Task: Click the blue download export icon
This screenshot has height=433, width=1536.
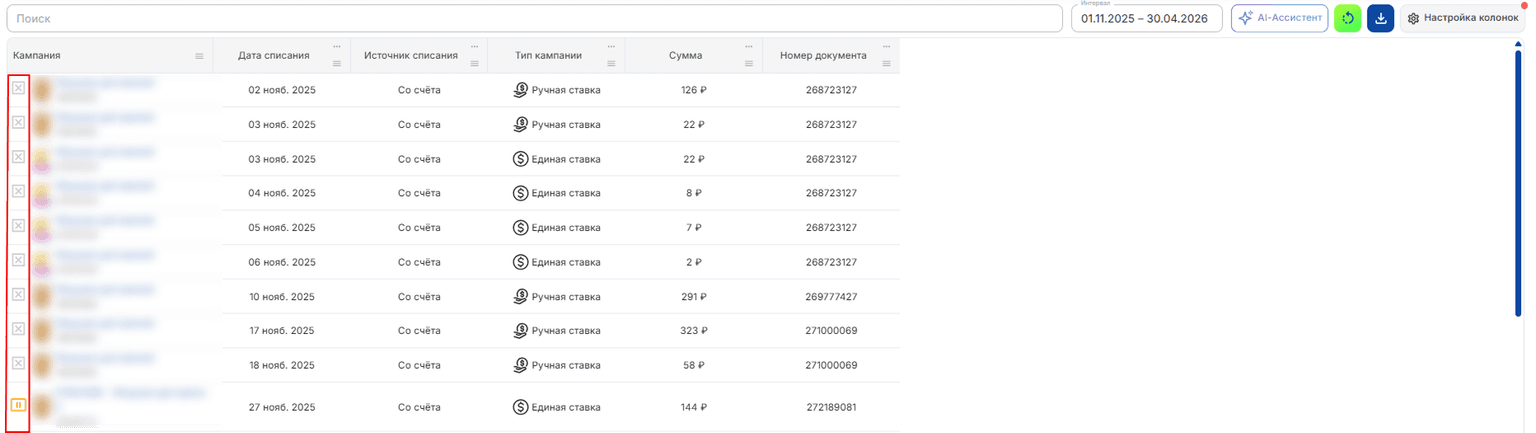Action: (x=1380, y=18)
